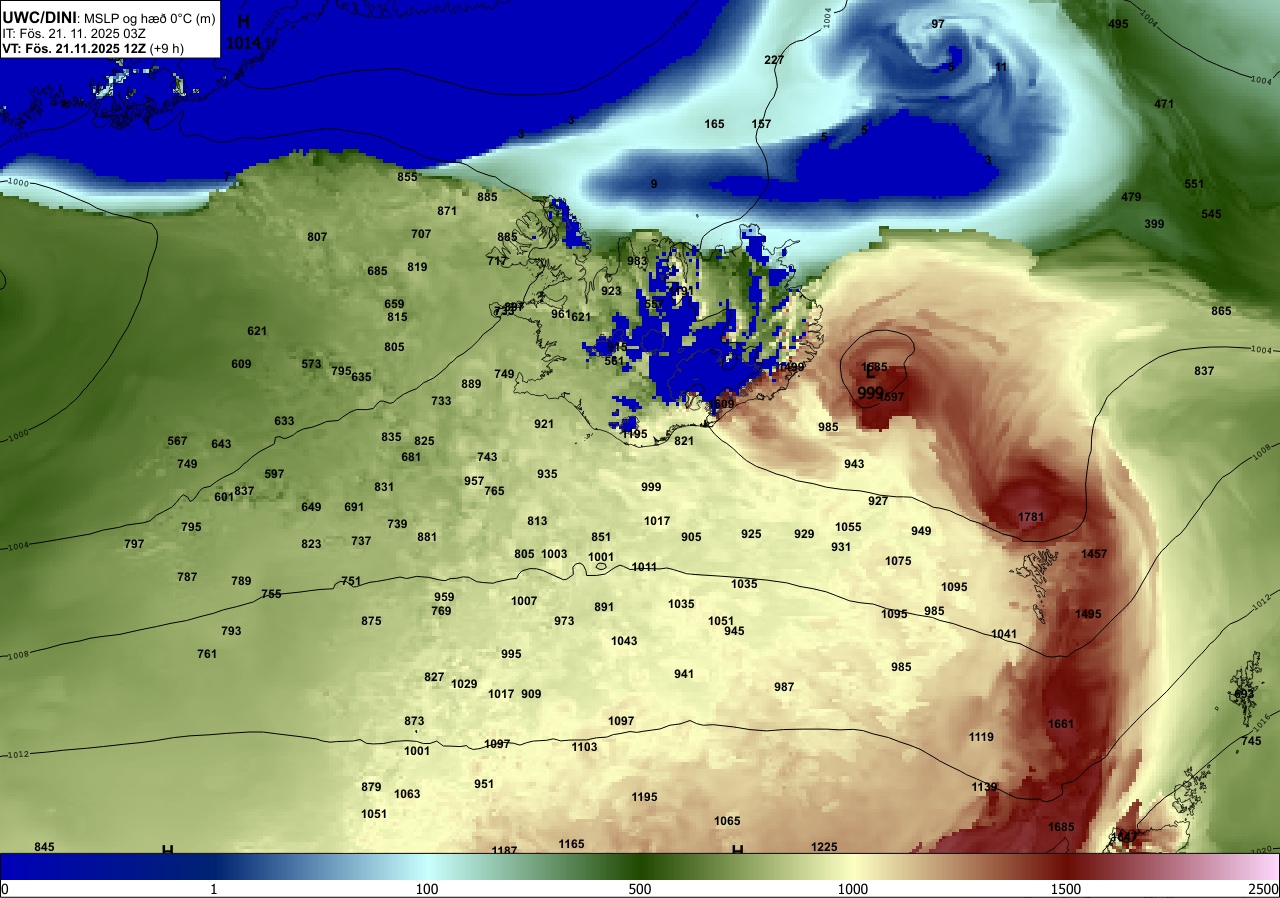
Task: Click the 845 height value
Action: pyautogui.click(x=44, y=847)
